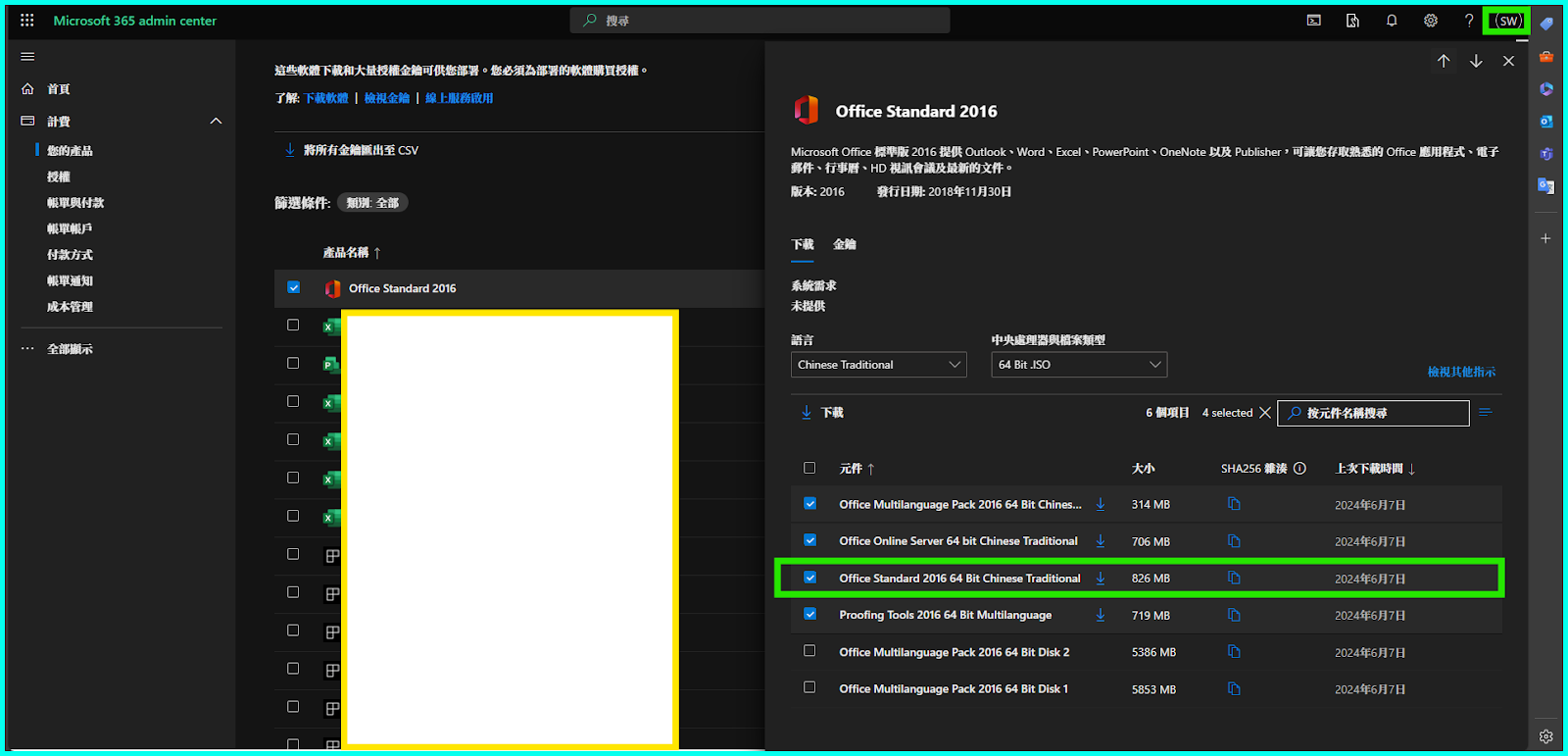1568x756 pixels.
Task: Sort by 上次下載時間 column header
Action: pos(1375,469)
